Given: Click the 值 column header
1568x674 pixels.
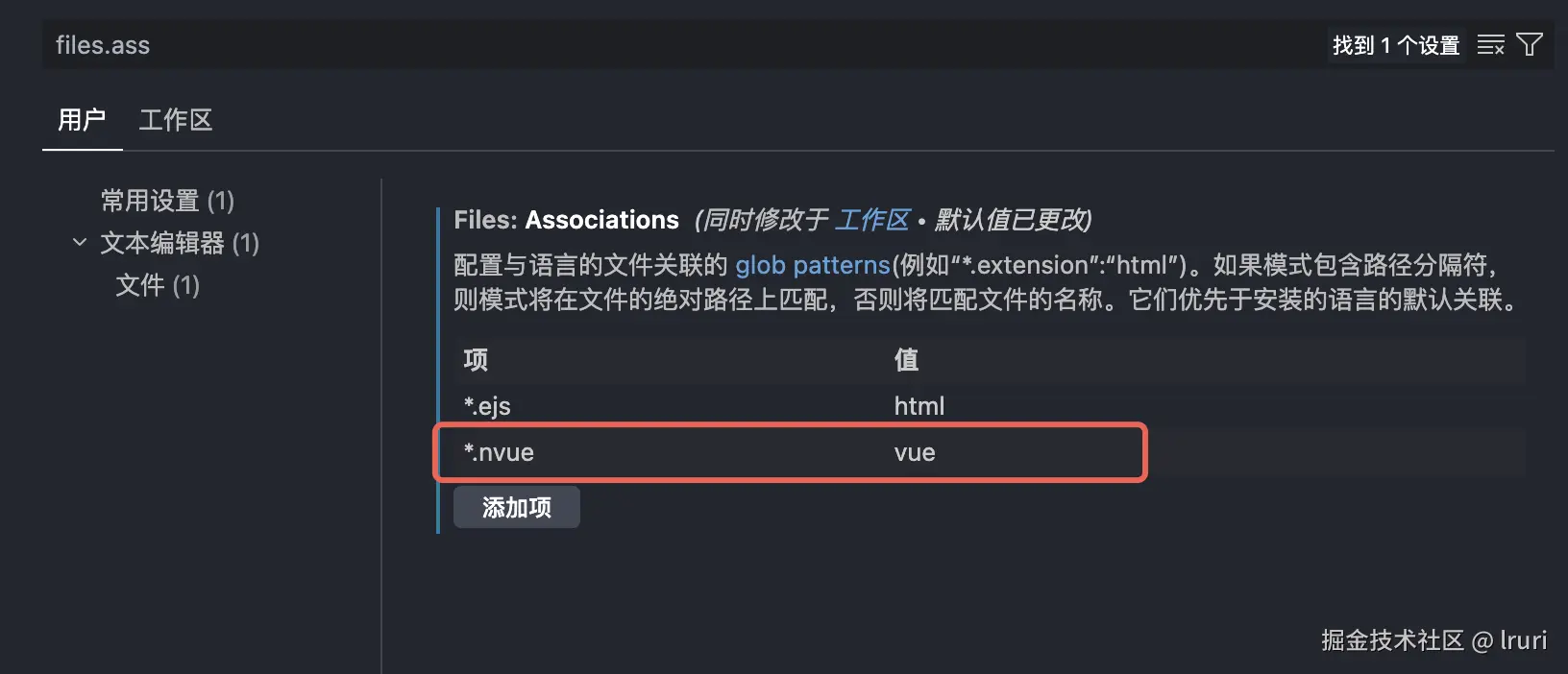Looking at the screenshot, I should click(x=906, y=360).
